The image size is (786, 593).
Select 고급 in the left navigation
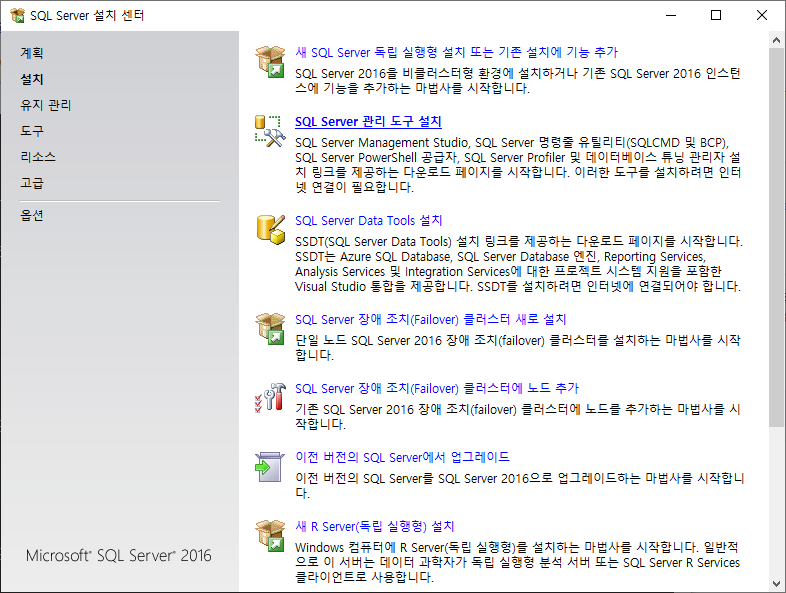point(32,183)
